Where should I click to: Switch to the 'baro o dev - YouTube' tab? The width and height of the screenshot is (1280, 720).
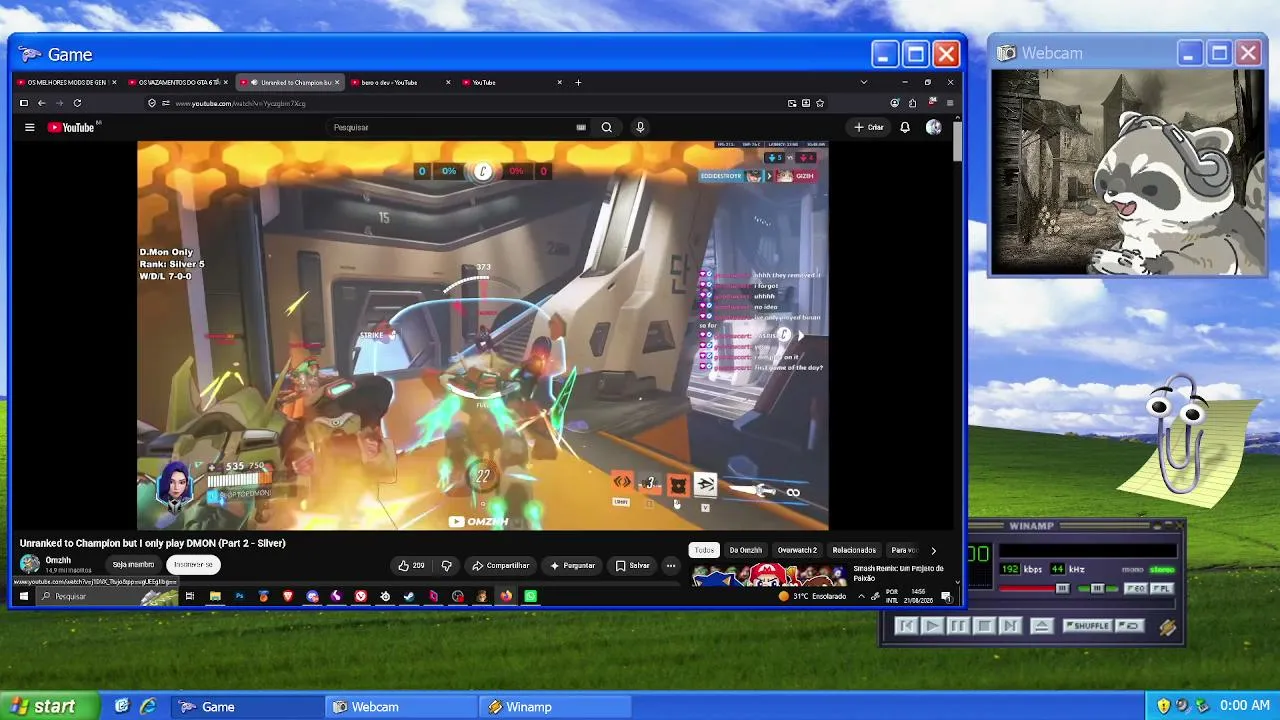pyautogui.click(x=400, y=82)
